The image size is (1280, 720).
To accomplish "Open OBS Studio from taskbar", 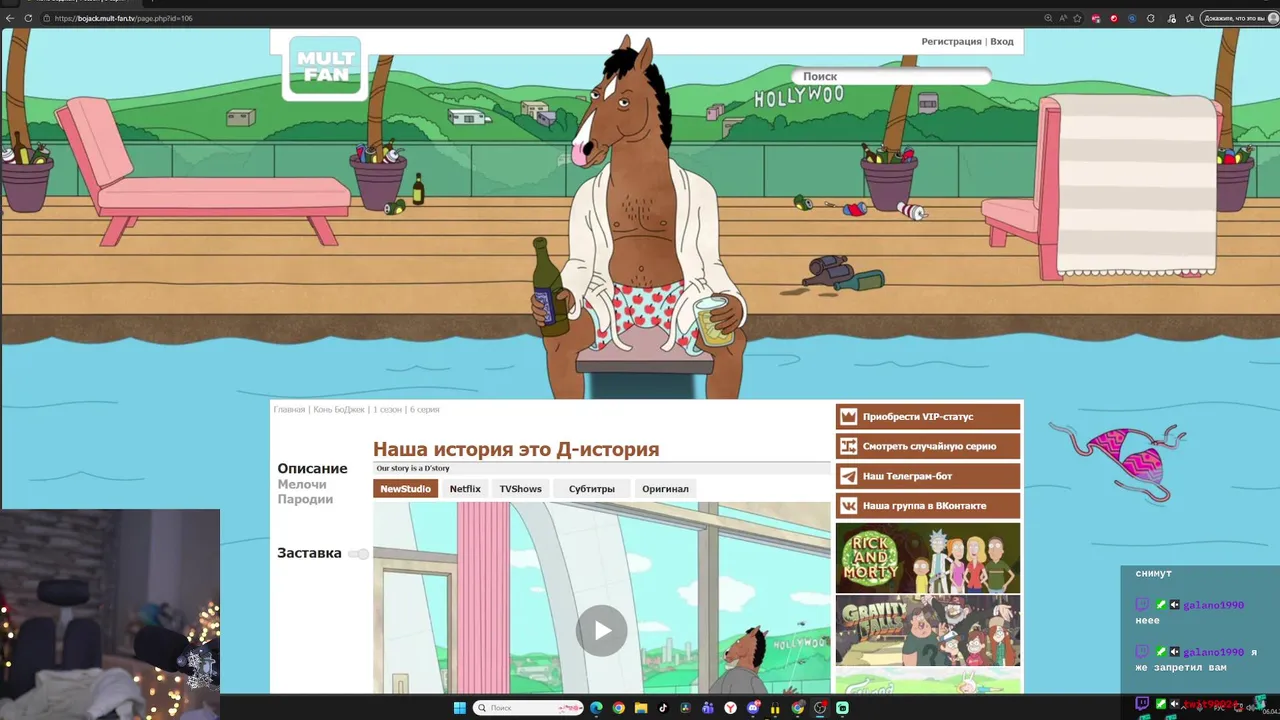I will click(820, 708).
